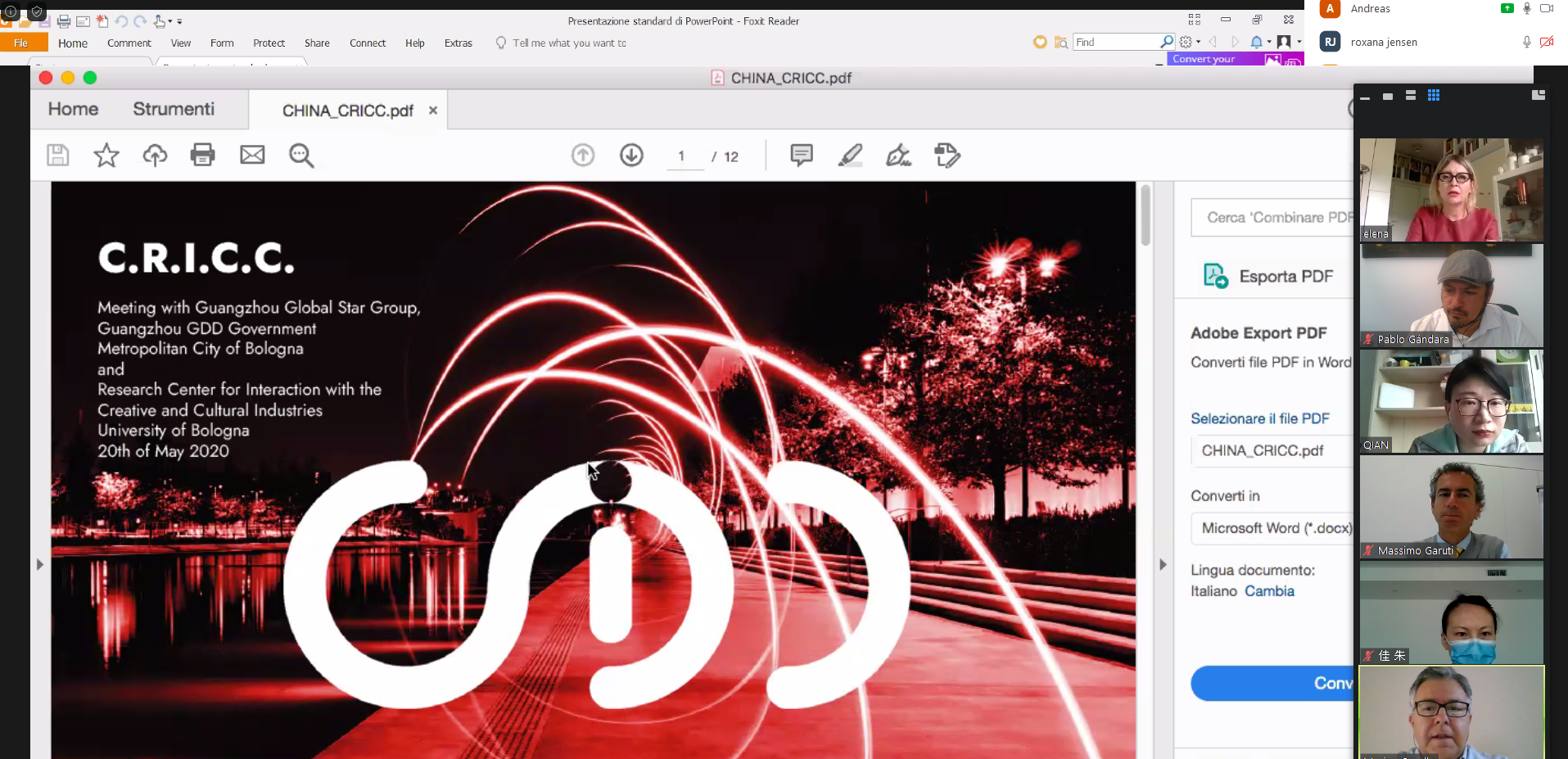
Task: Click the page number input field
Action: (x=682, y=156)
